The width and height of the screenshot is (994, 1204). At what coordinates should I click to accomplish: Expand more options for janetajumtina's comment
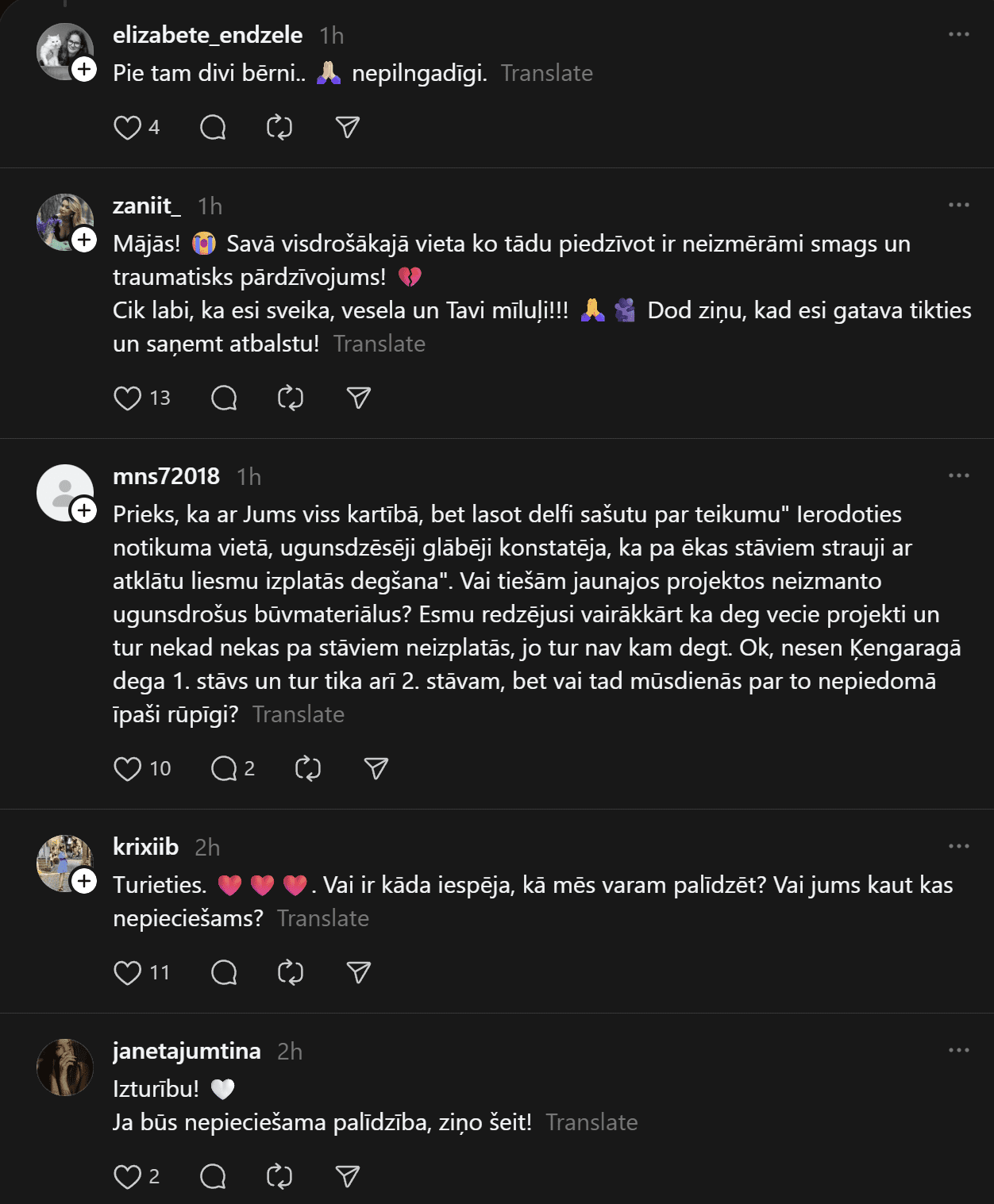pyautogui.click(x=958, y=1050)
